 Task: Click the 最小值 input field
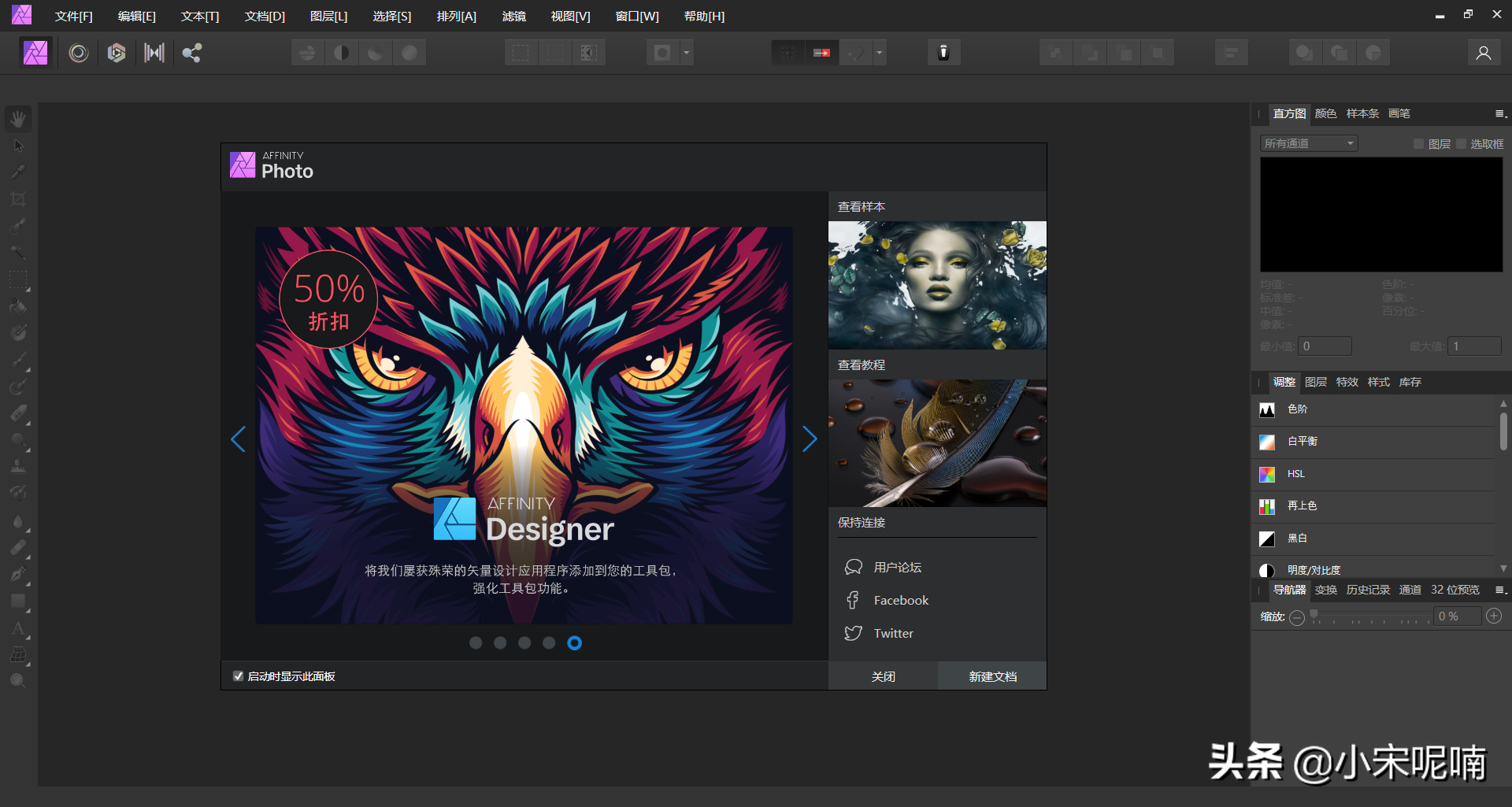tap(1325, 346)
